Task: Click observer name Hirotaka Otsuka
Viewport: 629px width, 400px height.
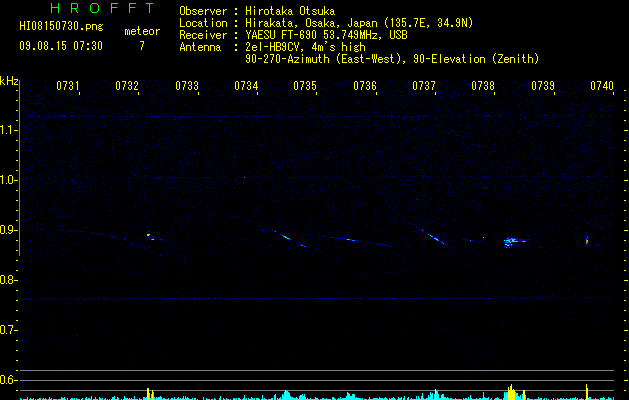Action: pos(290,11)
